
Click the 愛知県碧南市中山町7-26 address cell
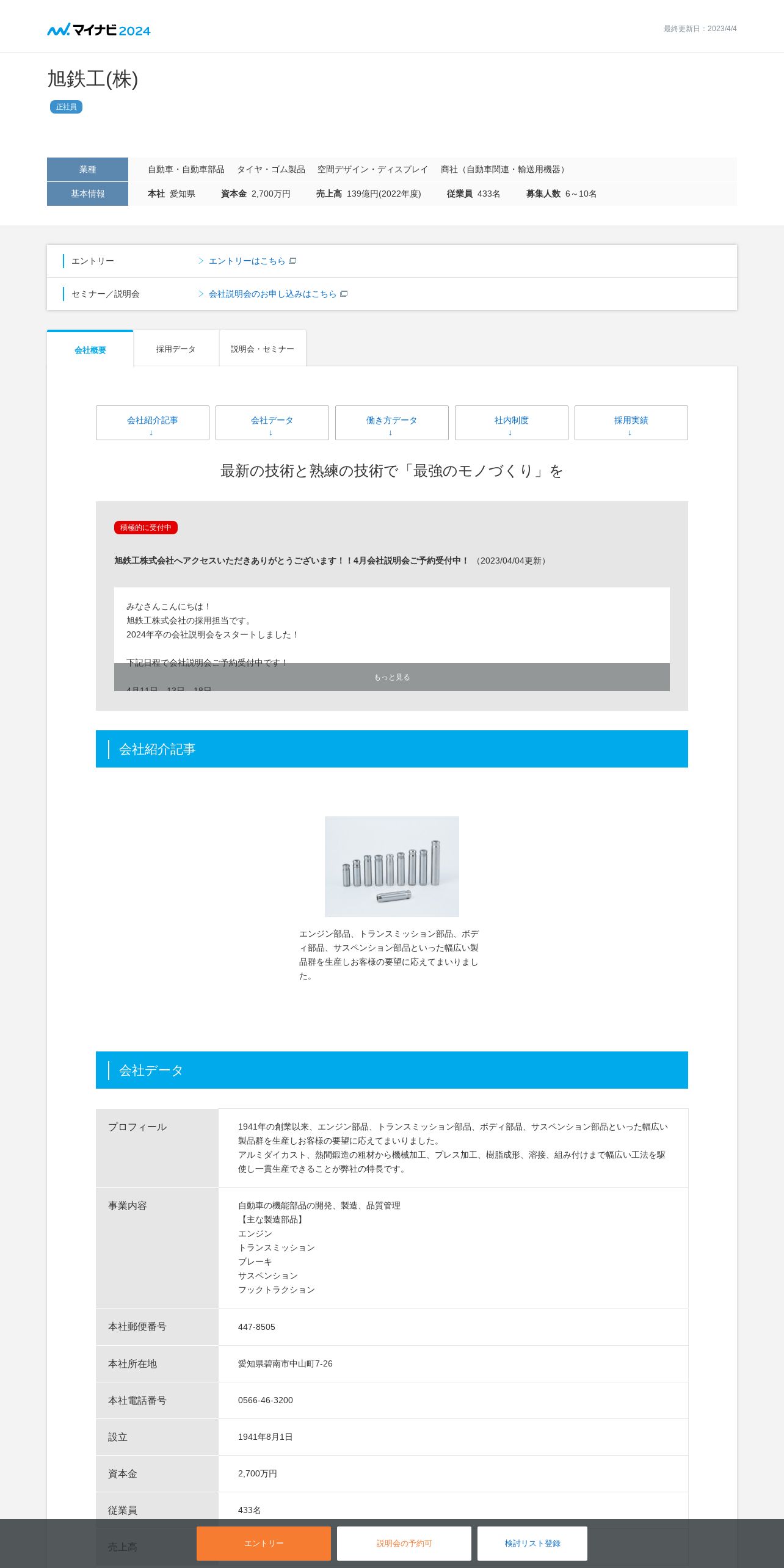pyautogui.click(x=453, y=1363)
